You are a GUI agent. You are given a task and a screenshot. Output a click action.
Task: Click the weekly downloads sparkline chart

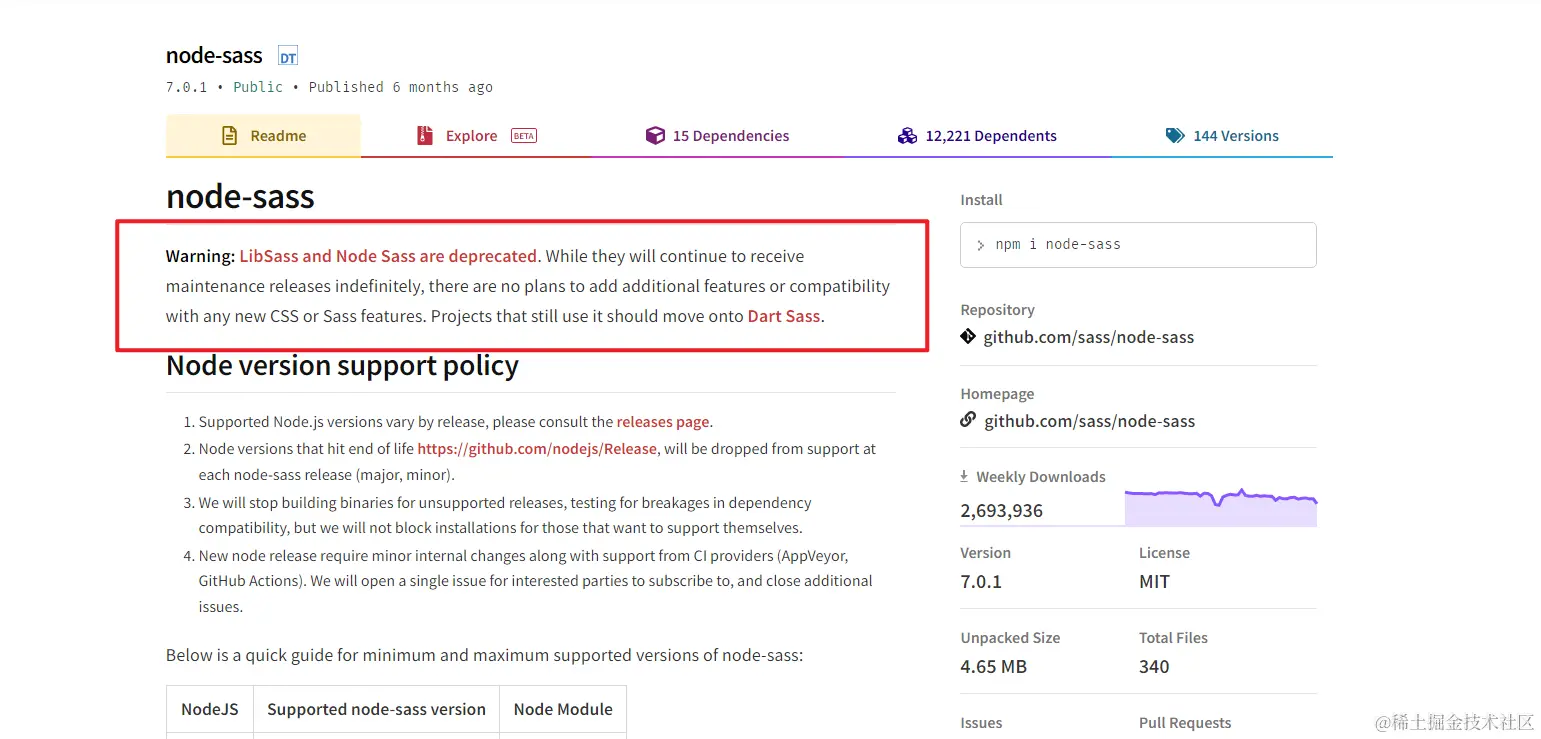1221,507
